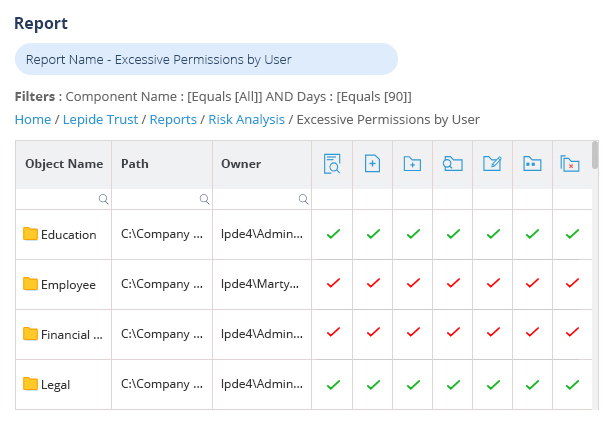Select the Financial ... object name cell
The height and width of the screenshot is (430, 612).
(64, 334)
